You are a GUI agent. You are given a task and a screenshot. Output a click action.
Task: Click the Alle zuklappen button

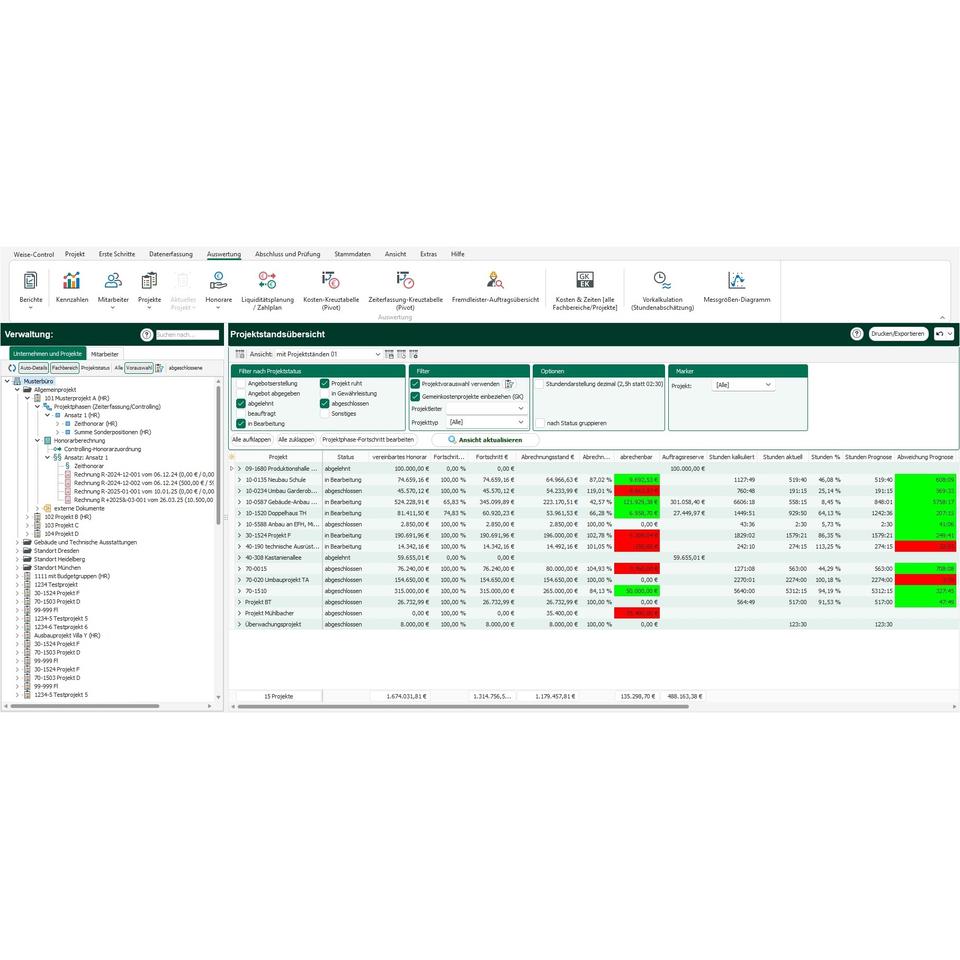[x=296, y=440]
